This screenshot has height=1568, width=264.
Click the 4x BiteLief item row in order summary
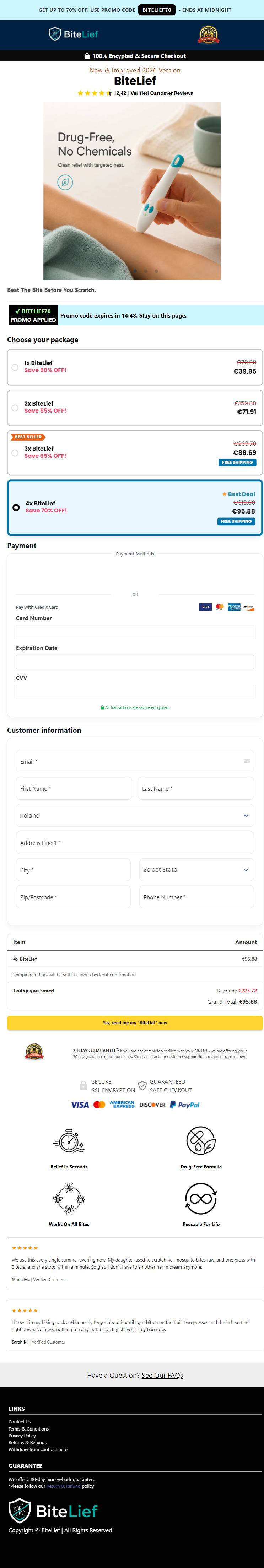[134, 959]
